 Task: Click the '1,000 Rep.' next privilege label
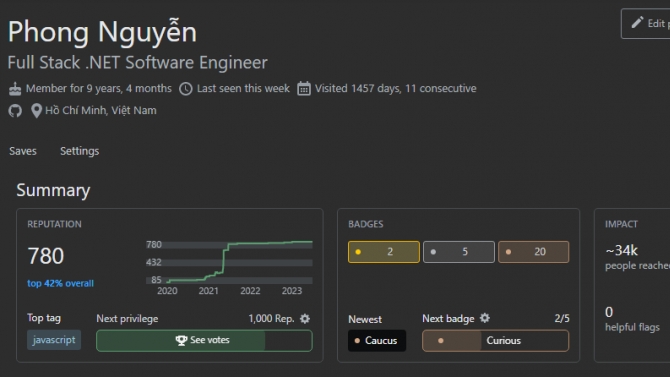pyautogui.click(x=271, y=319)
